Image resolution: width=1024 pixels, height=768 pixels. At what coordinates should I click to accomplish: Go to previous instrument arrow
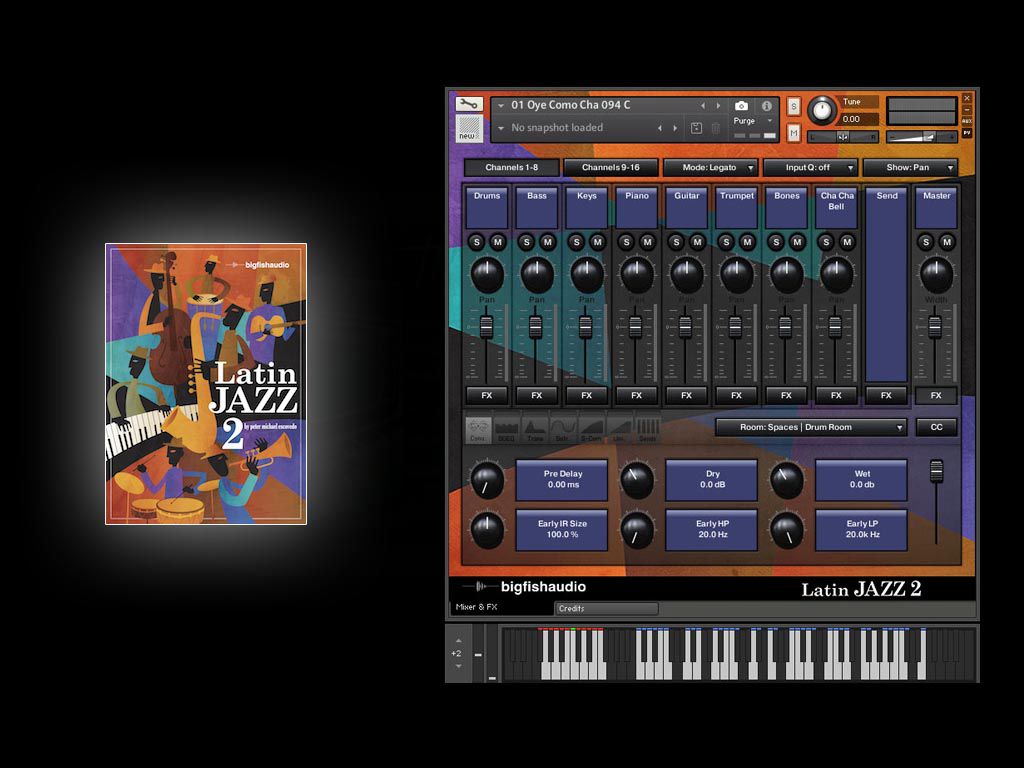coord(703,106)
